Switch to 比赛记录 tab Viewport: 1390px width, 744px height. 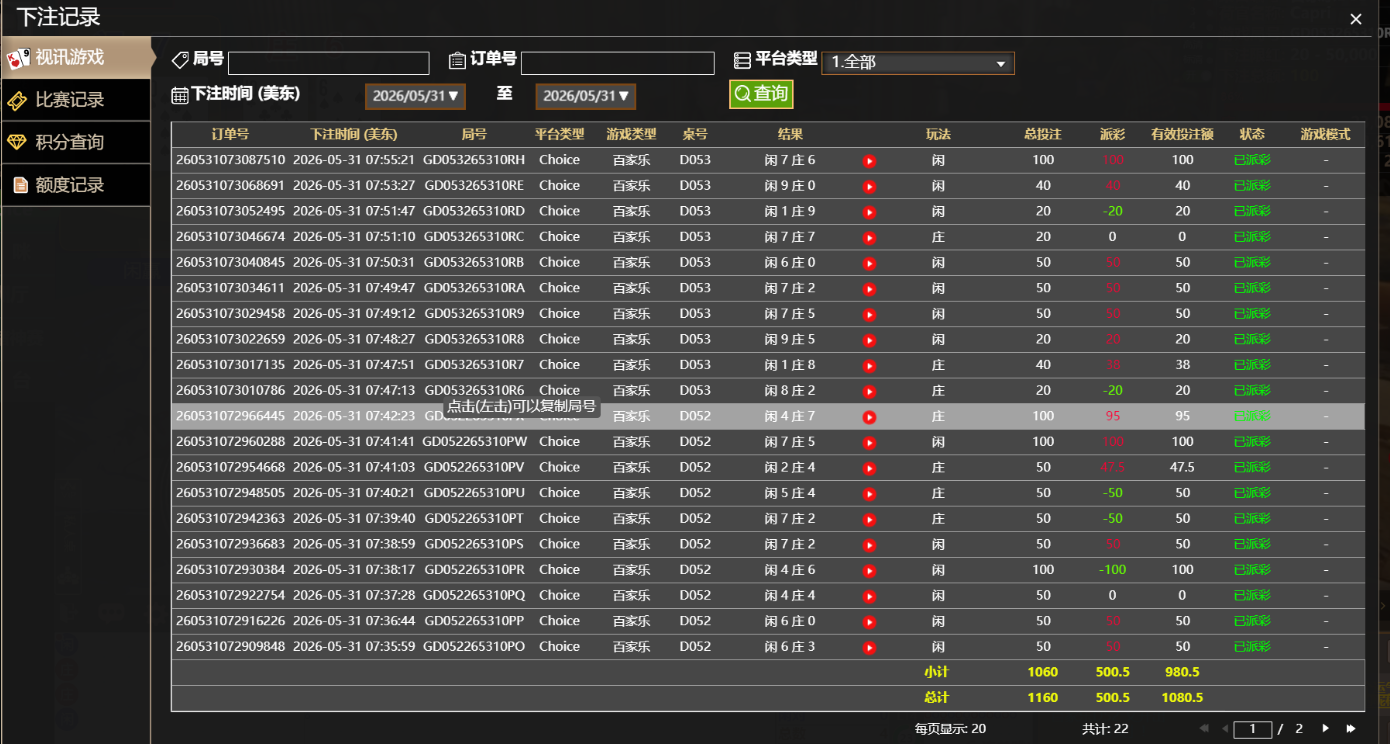[75, 100]
